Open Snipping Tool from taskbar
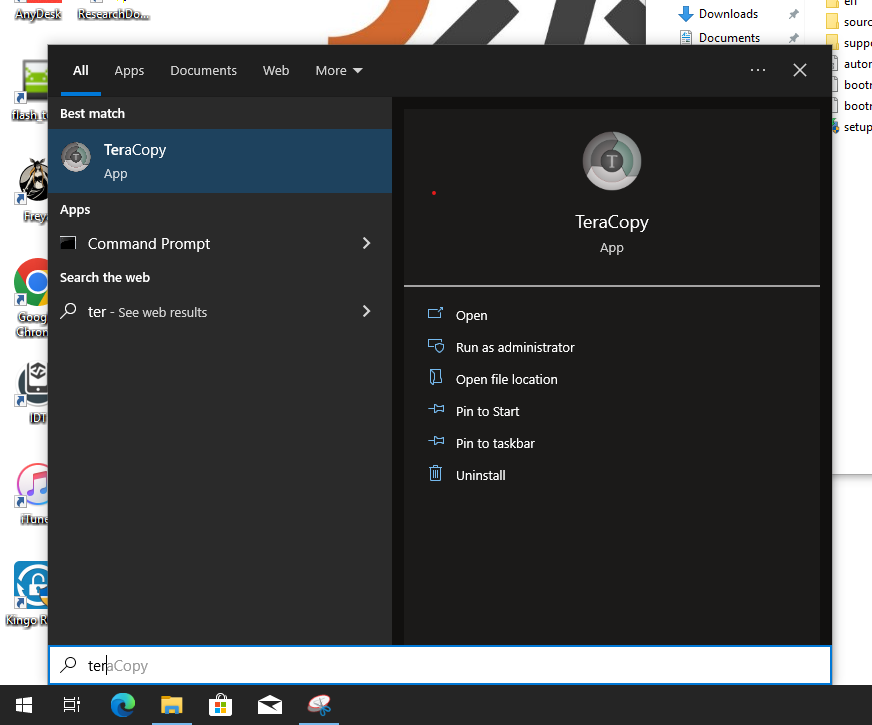The image size is (872, 725). tap(319, 705)
